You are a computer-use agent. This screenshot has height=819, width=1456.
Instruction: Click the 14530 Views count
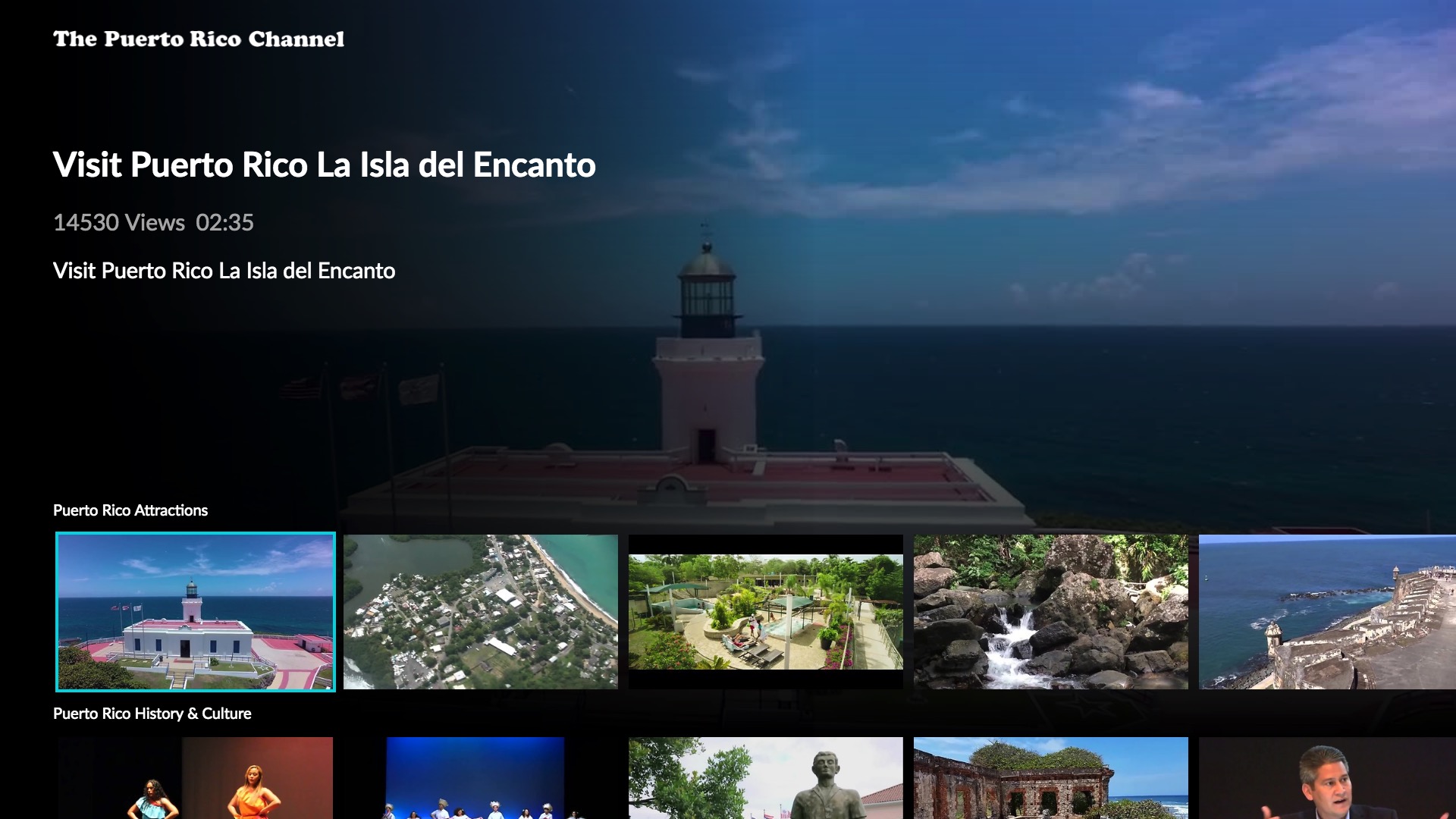point(119,222)
